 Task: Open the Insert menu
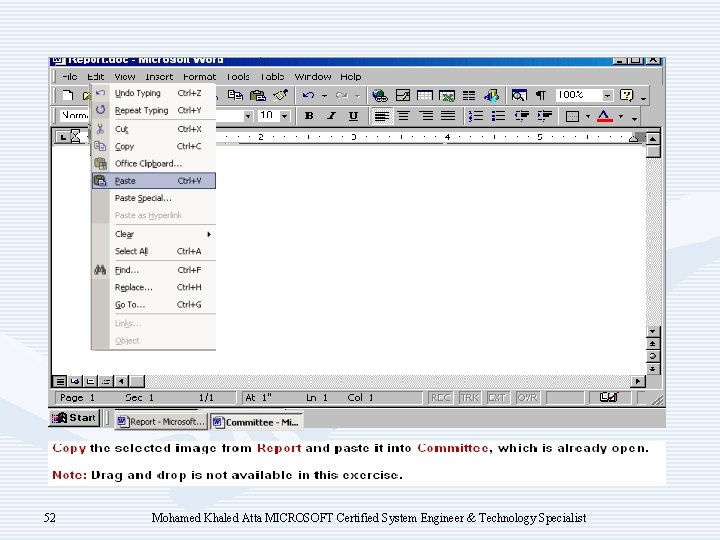click(x=159, y=77)
